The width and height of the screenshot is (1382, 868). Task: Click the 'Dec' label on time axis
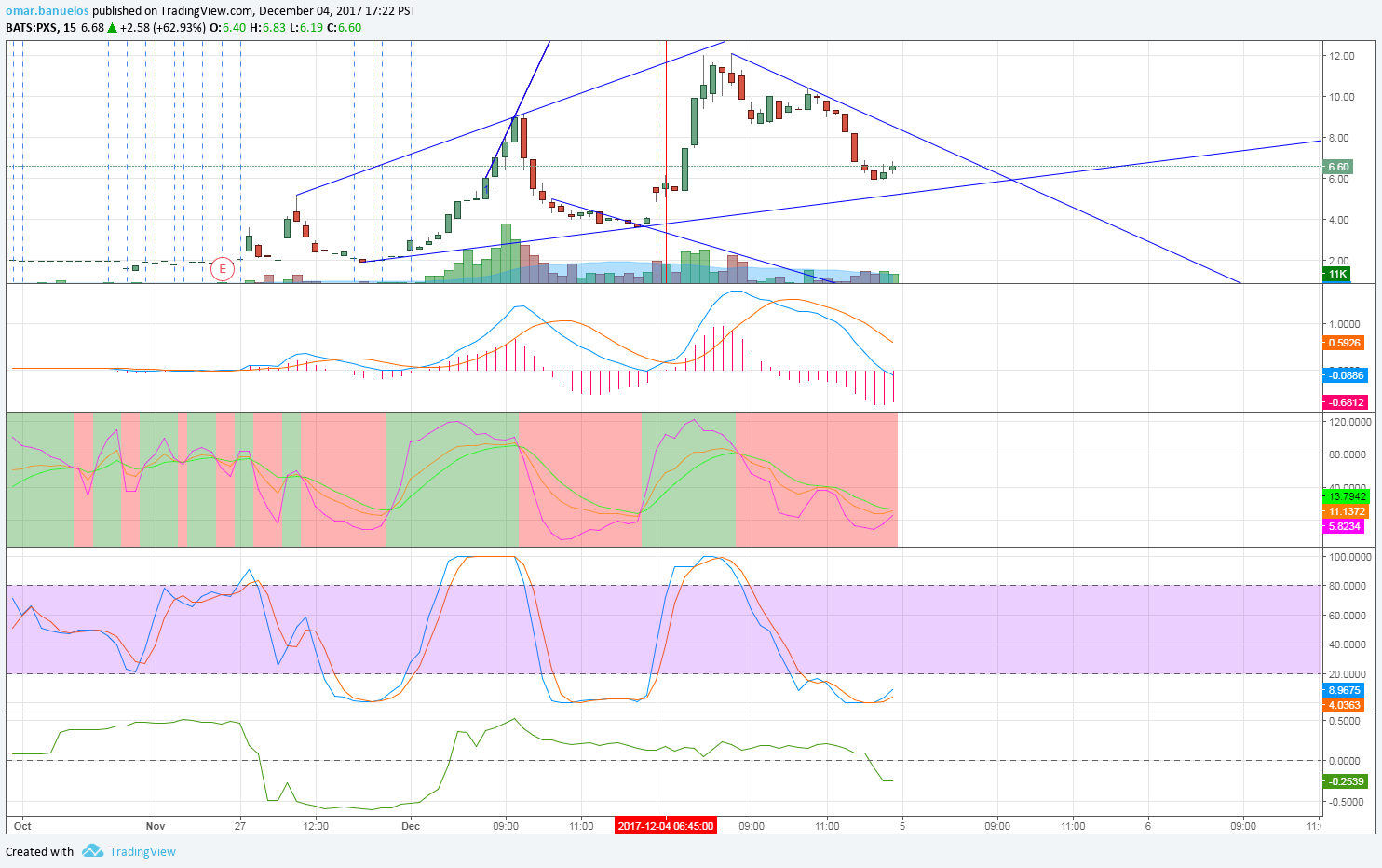pos(411,826)
